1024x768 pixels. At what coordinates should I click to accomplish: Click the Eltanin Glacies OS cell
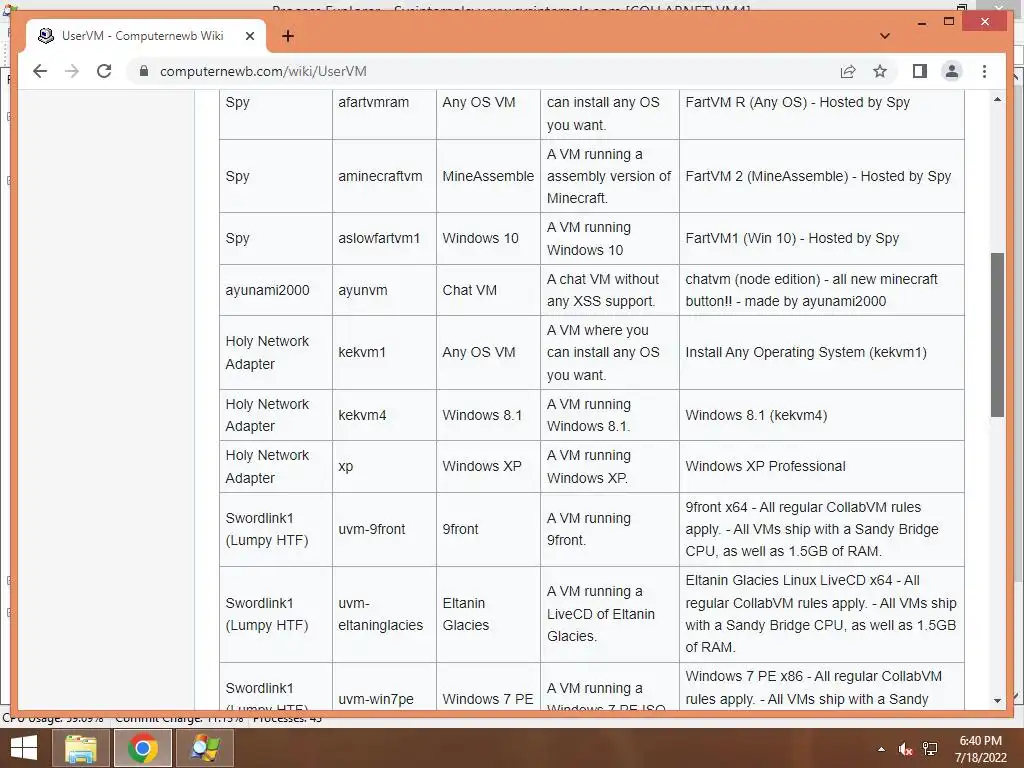pyautogui.click(x=488, y=614)
